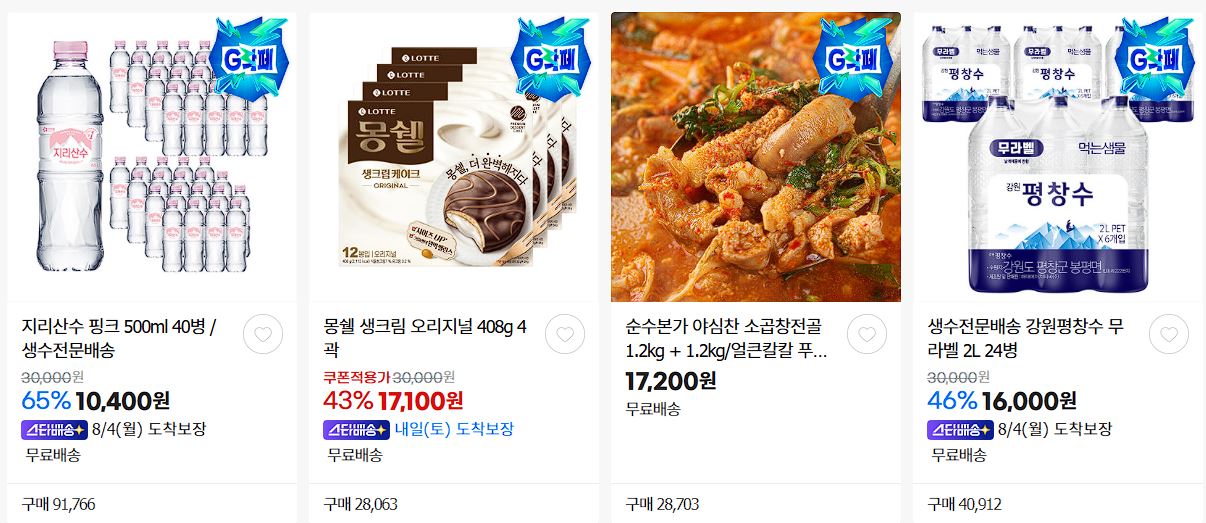Open 지리산수 핑크 500ml 40병 product thumbnail
Image resolution: width=1206 pixels, height=523 pixels.
click(x=152, y=157)
